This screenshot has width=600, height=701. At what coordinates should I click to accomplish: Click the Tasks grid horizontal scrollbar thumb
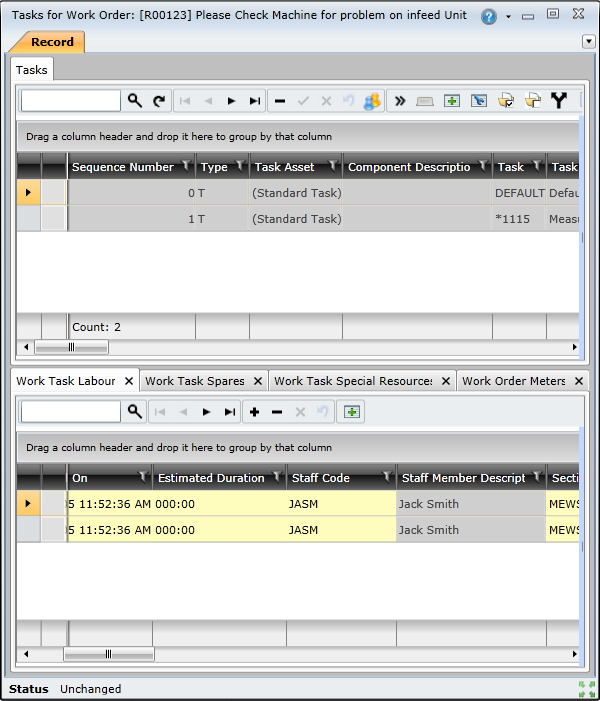tap(71, 347)
